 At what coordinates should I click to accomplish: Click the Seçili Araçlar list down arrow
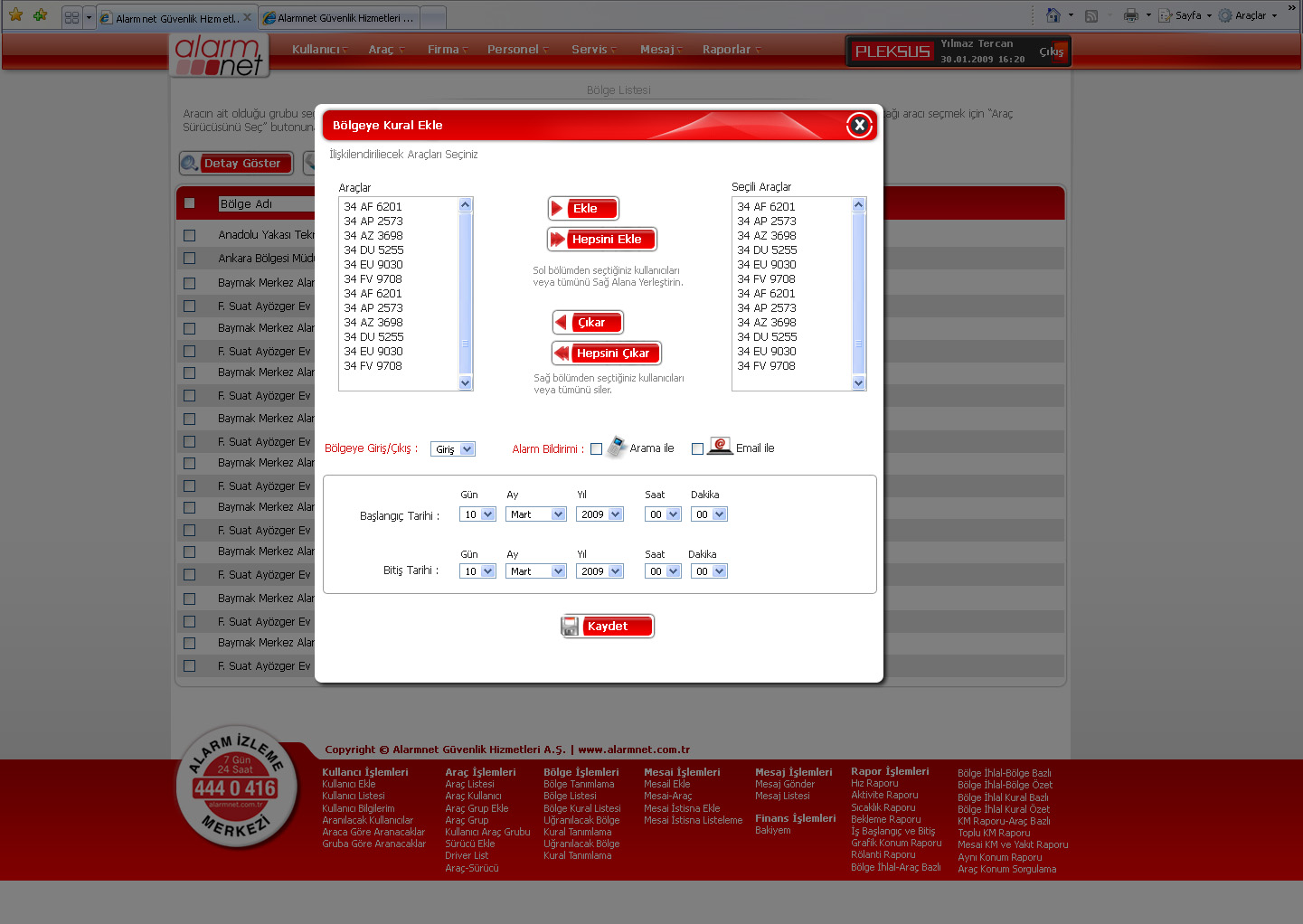pos(859,383)
